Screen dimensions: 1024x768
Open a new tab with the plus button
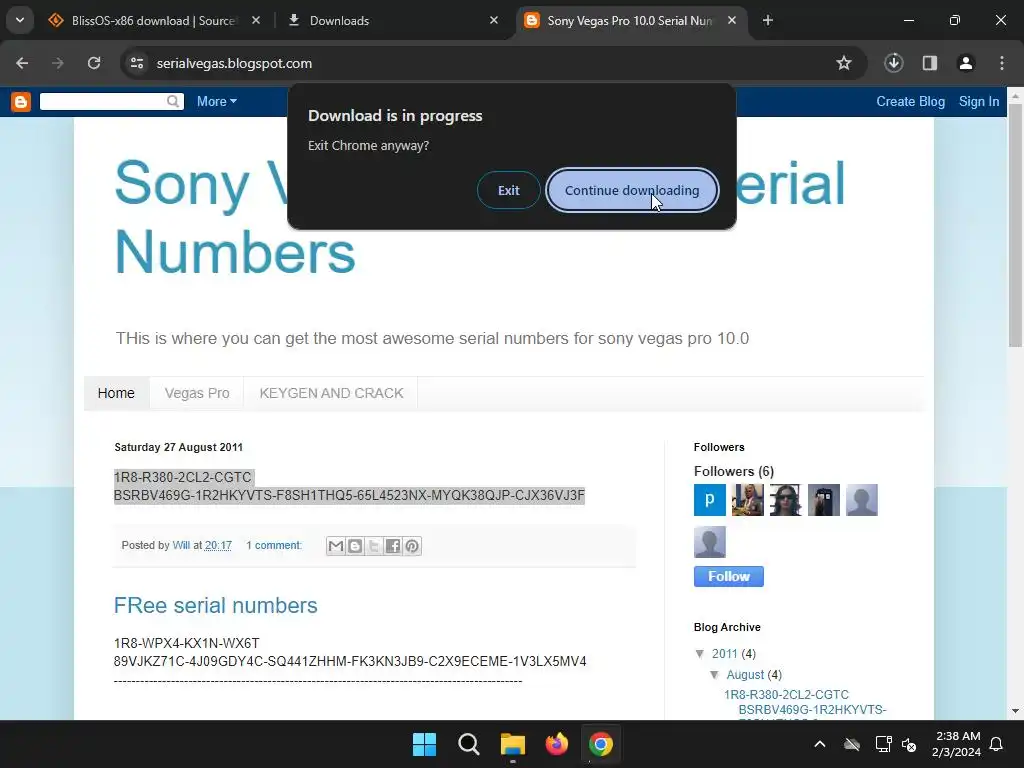[768, 20]
